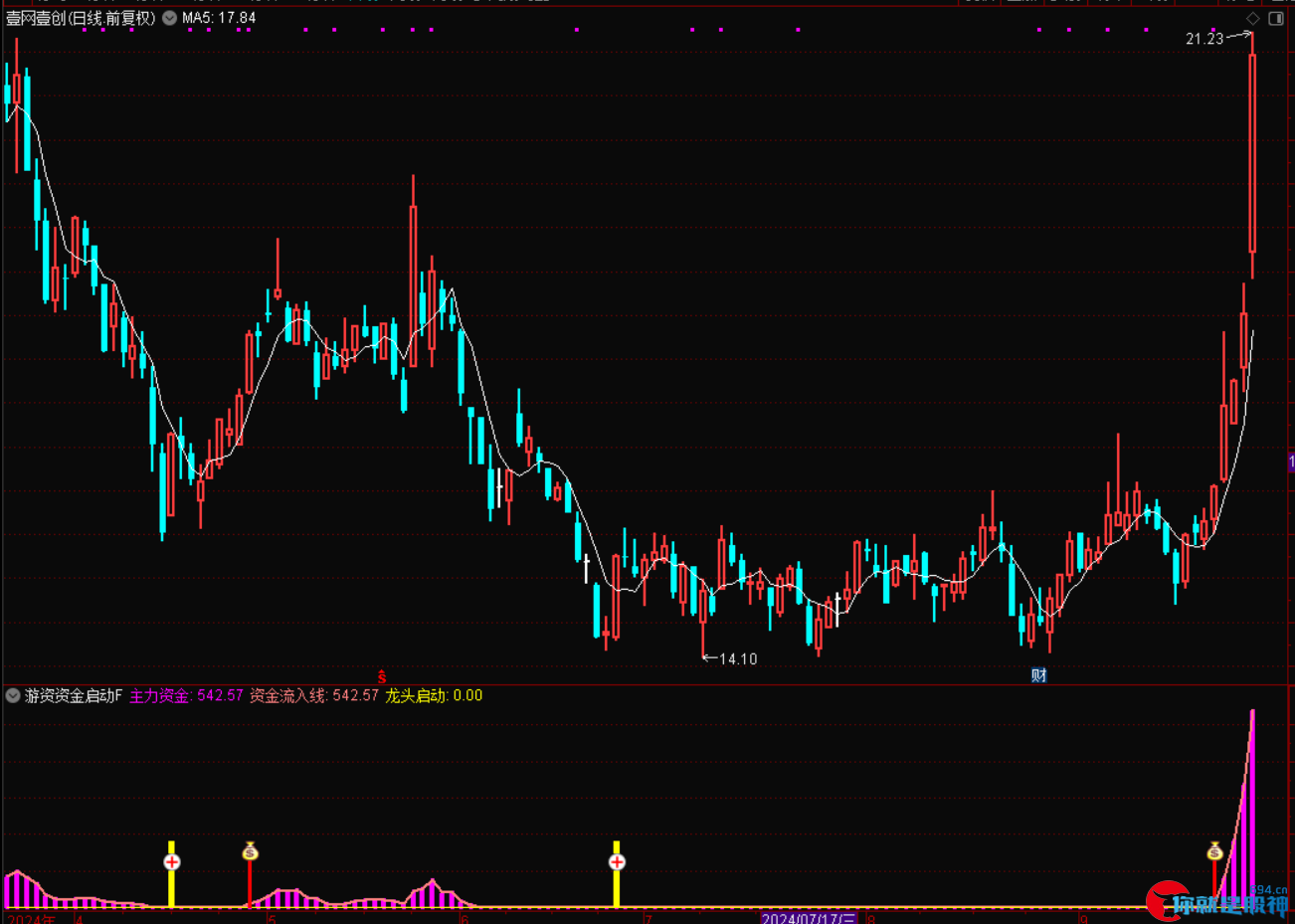Open the 财 financial report marker
Image resolution: width=1295 pixels, height=924 pixels.
pyautogui.click(x=1038, y=675)
